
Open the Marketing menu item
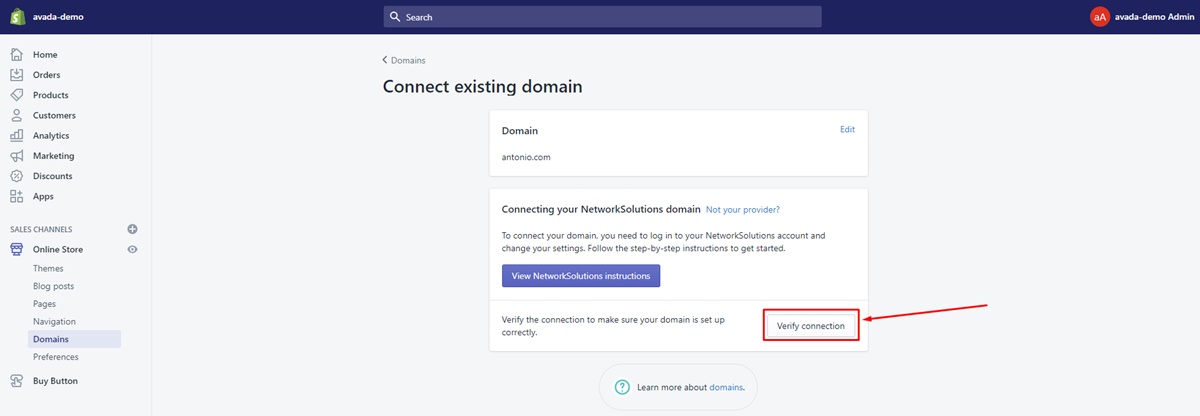point(53,156)
